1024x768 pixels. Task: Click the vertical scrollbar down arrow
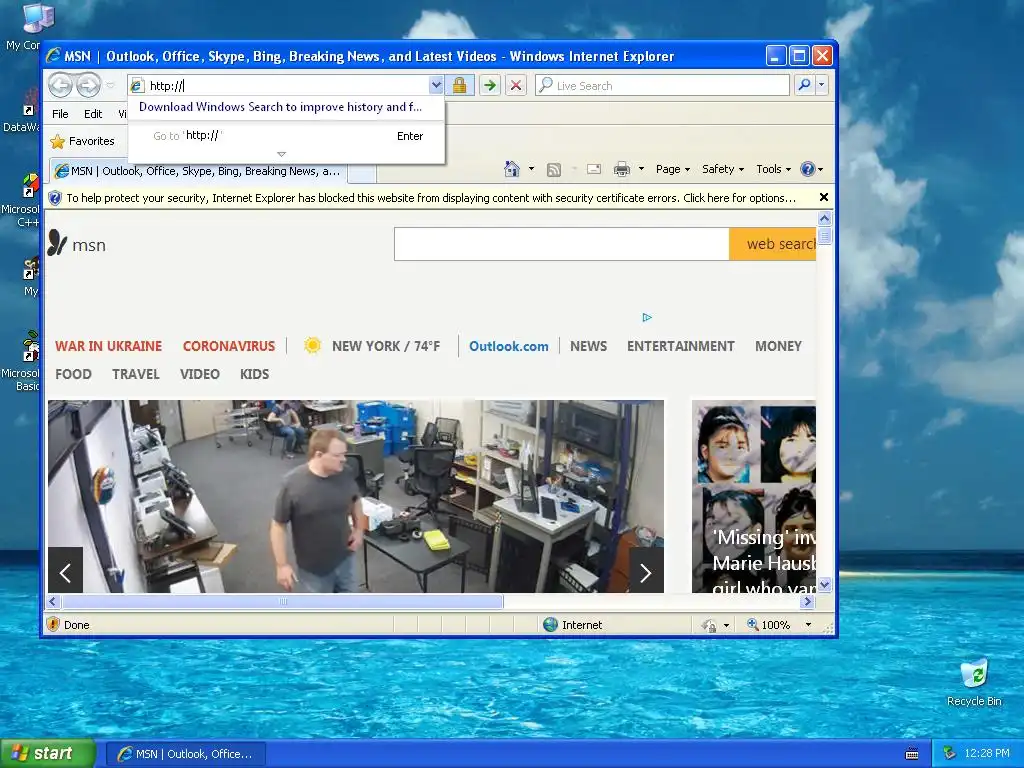click(x=824, y=584)
